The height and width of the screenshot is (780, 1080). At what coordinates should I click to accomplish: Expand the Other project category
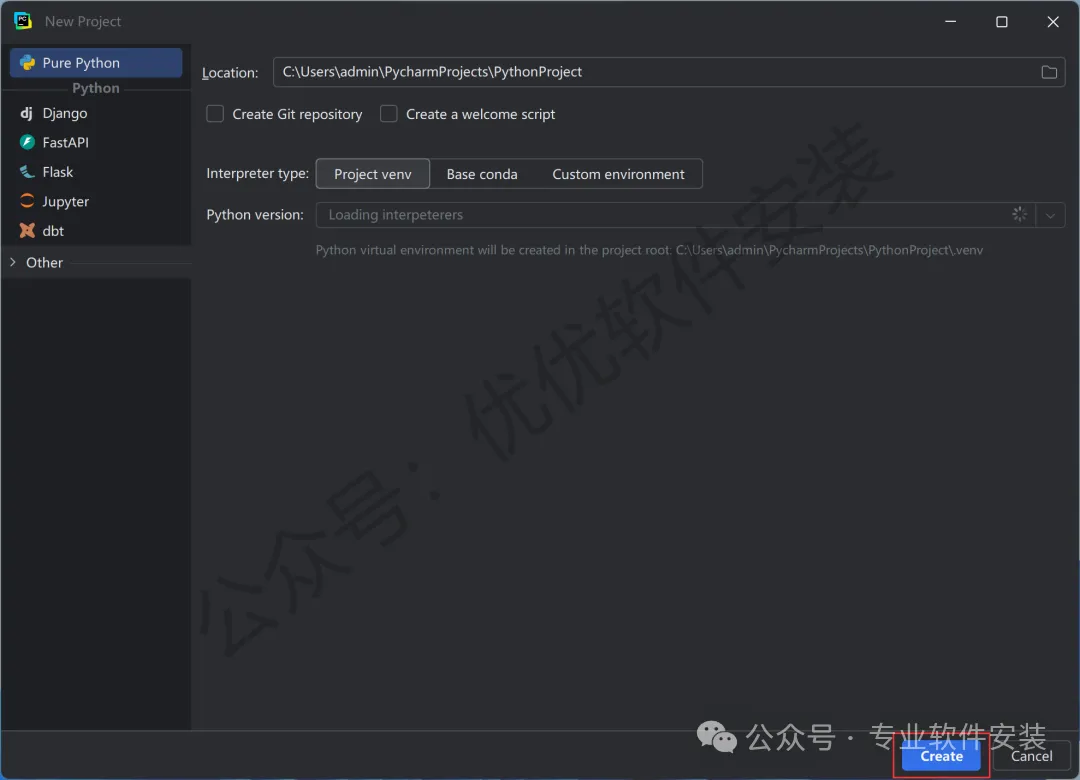pos(13,263)
